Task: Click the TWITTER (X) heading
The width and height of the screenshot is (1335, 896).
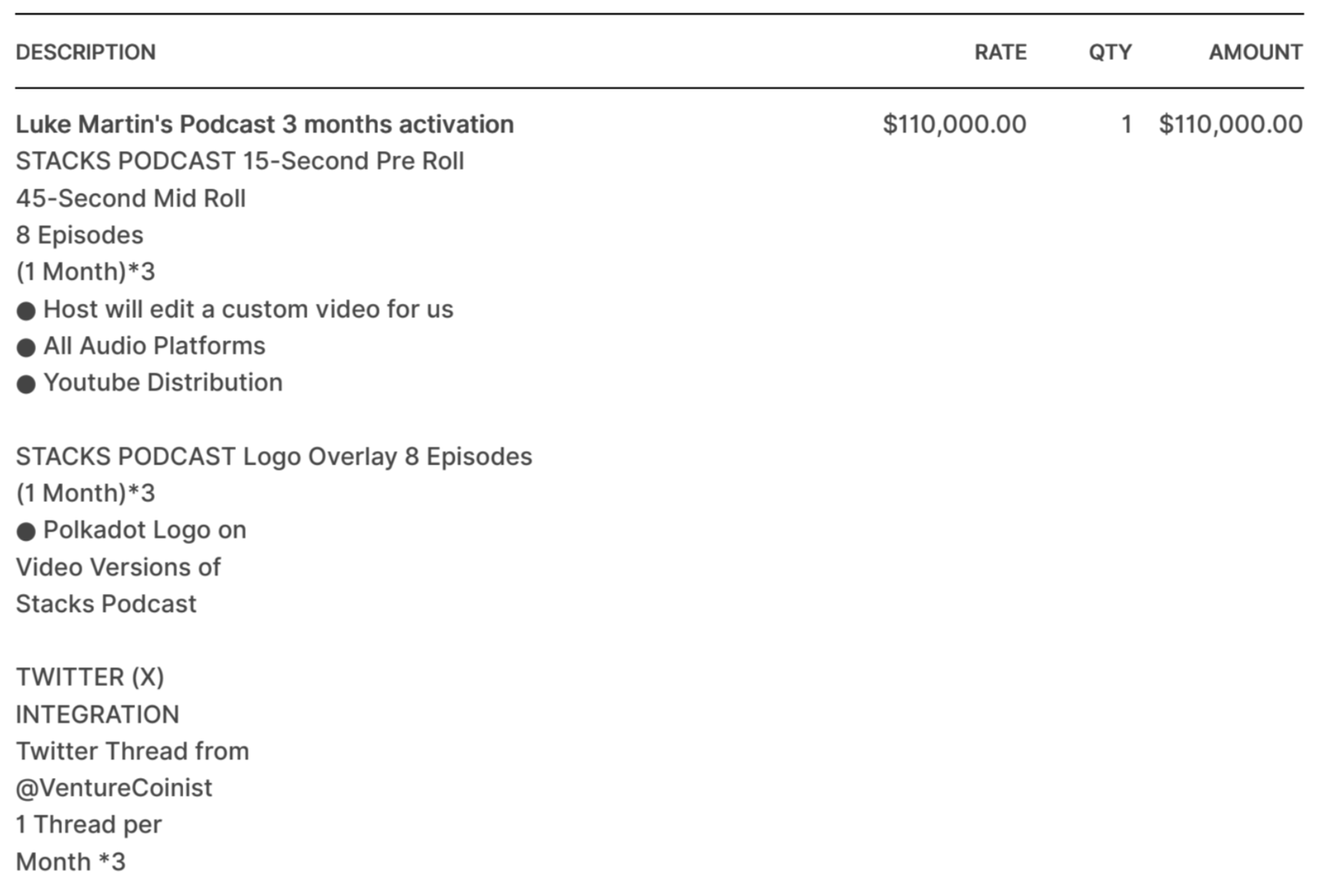Action: pyautogui.click(x=90, y=677)
